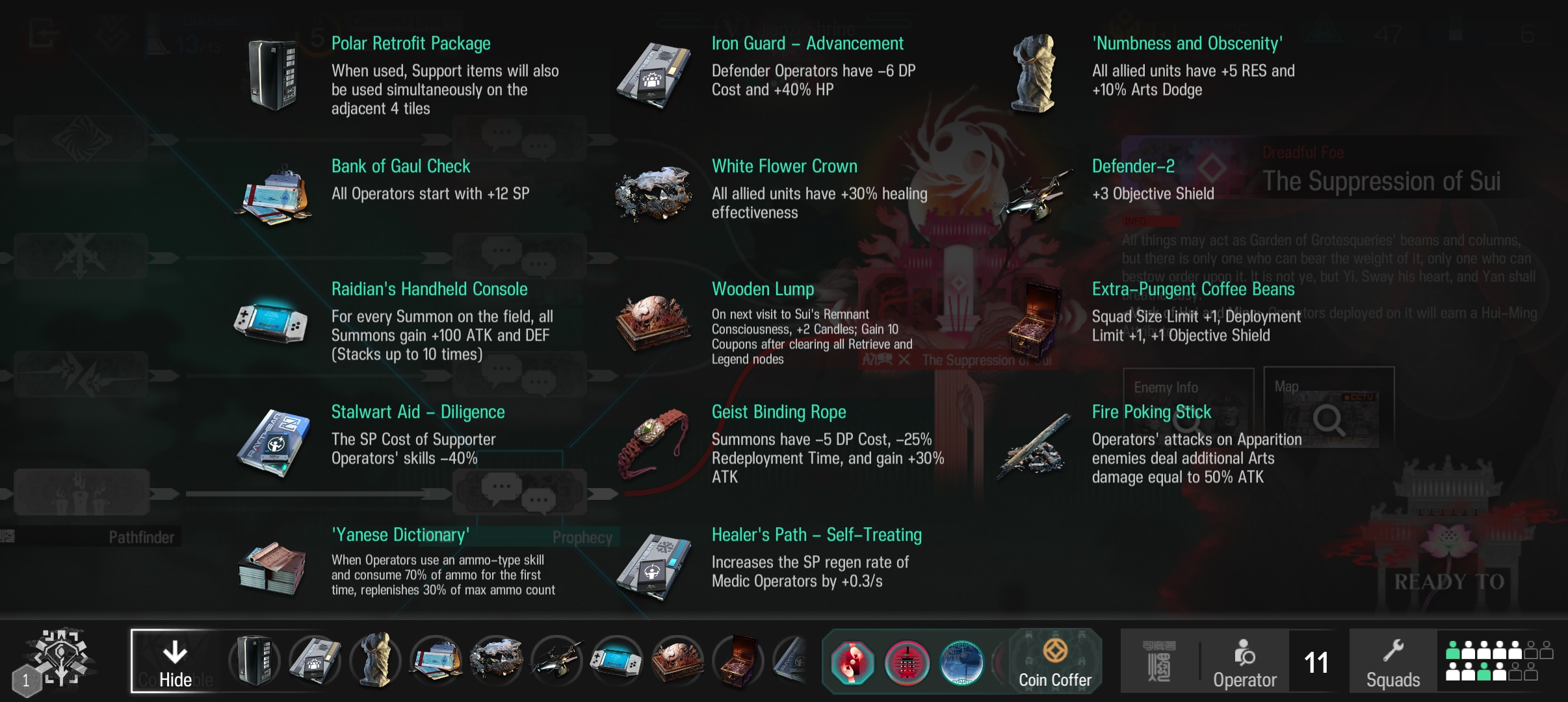Select Polar Retrofit Package icon in bottom bar

[255, 661]
